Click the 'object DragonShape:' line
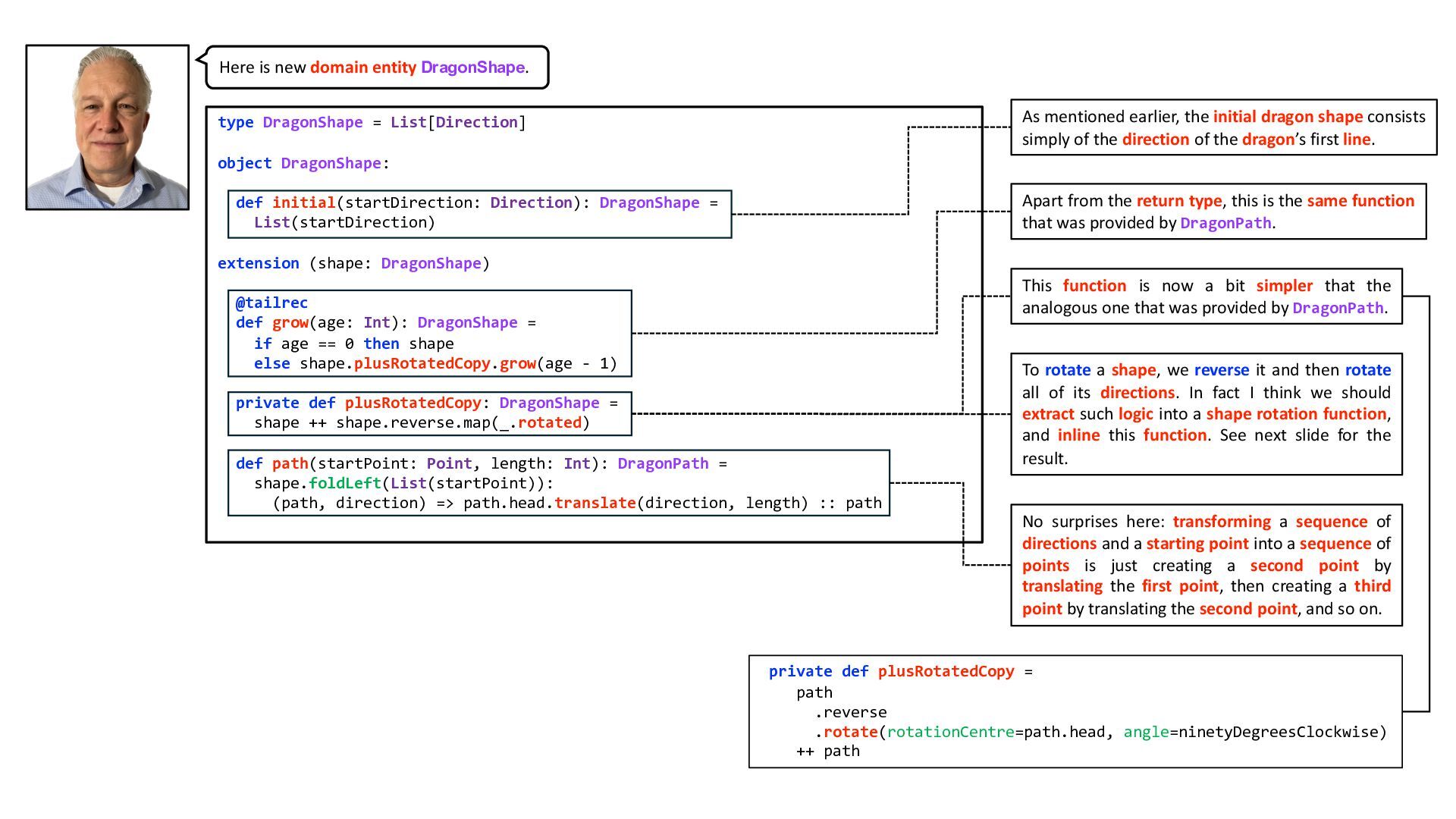This screenshot has width=1456, height=819. point(303,163)
